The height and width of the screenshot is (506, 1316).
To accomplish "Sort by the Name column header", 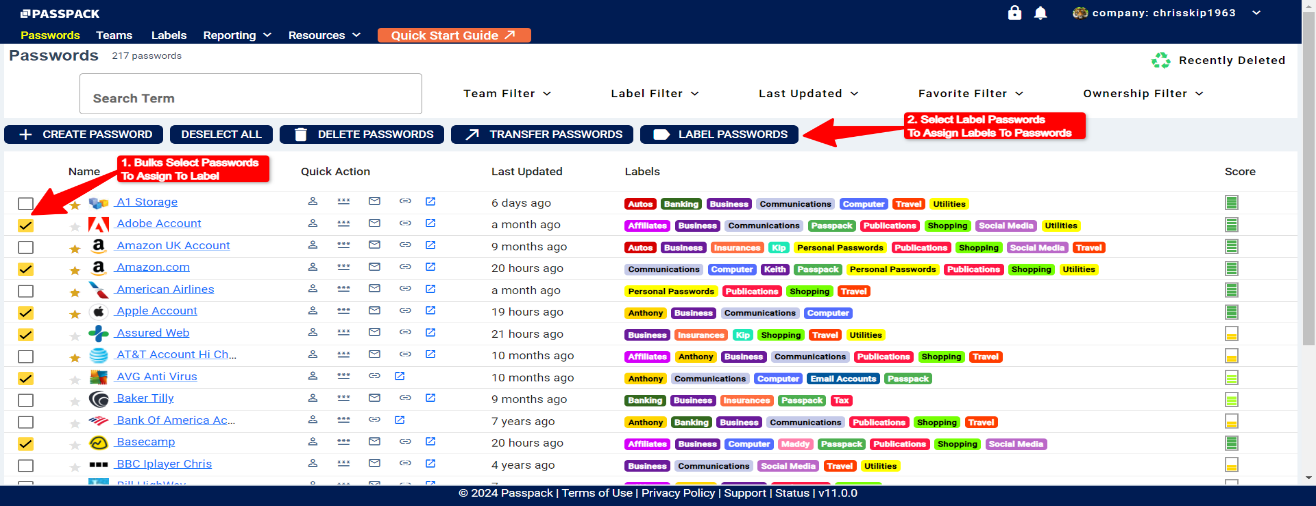I will (84, 171).
